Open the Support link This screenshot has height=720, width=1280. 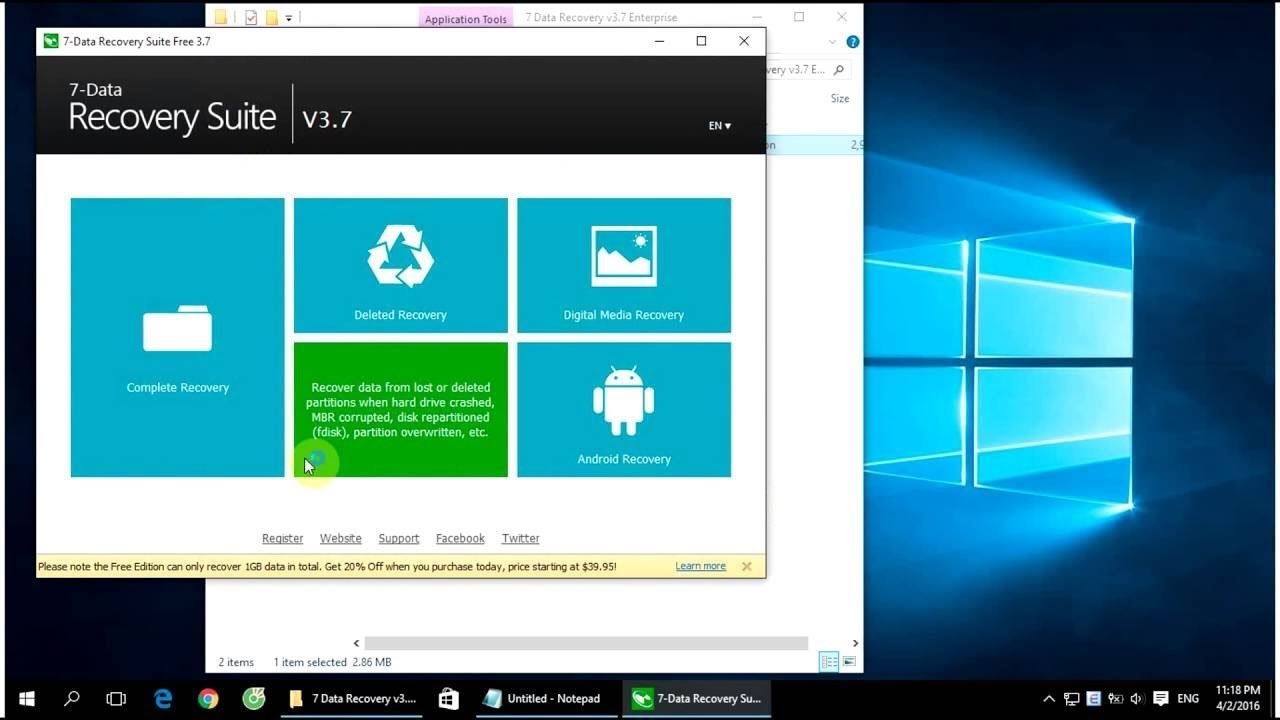(398, 538)
